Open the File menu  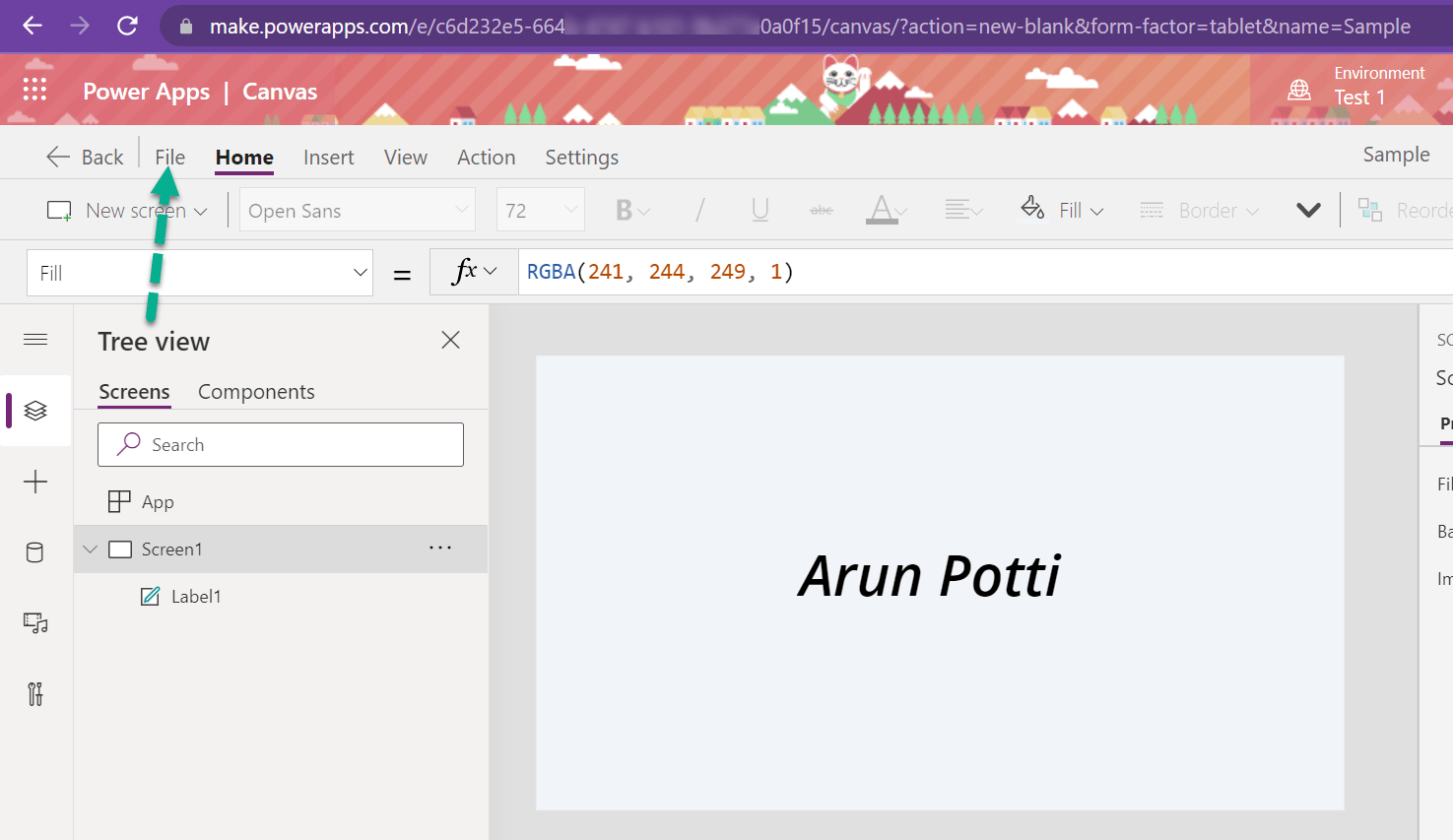click(x=169, y=157)
